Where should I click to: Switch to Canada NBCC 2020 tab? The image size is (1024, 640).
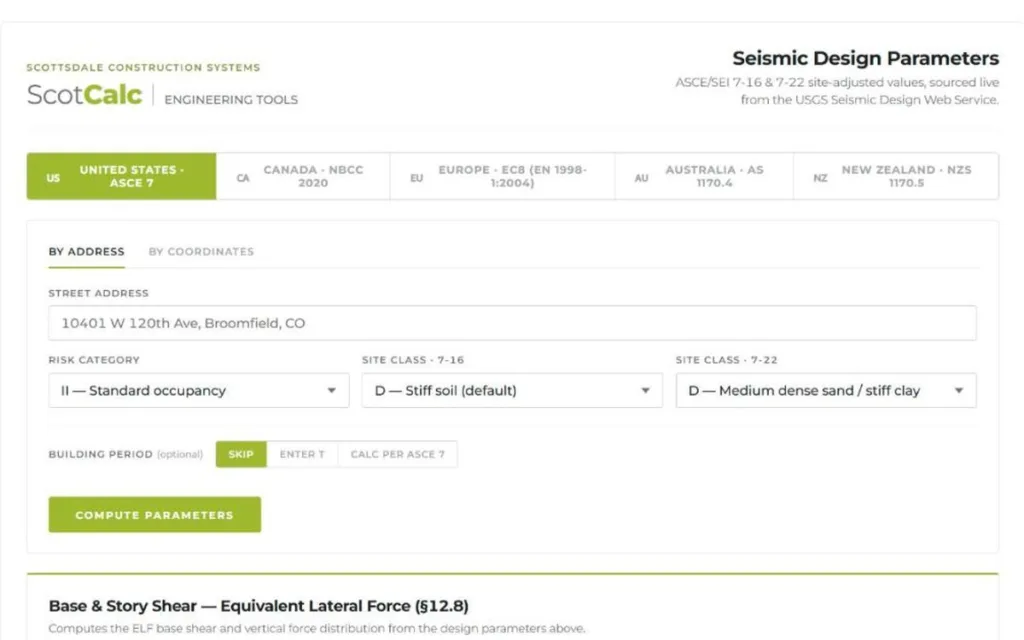(303, 176)
